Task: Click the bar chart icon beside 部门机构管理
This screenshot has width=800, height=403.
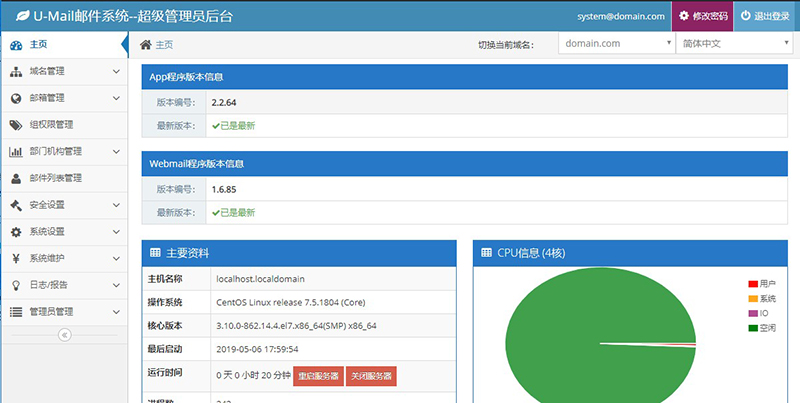Action: tap(16, 152)
